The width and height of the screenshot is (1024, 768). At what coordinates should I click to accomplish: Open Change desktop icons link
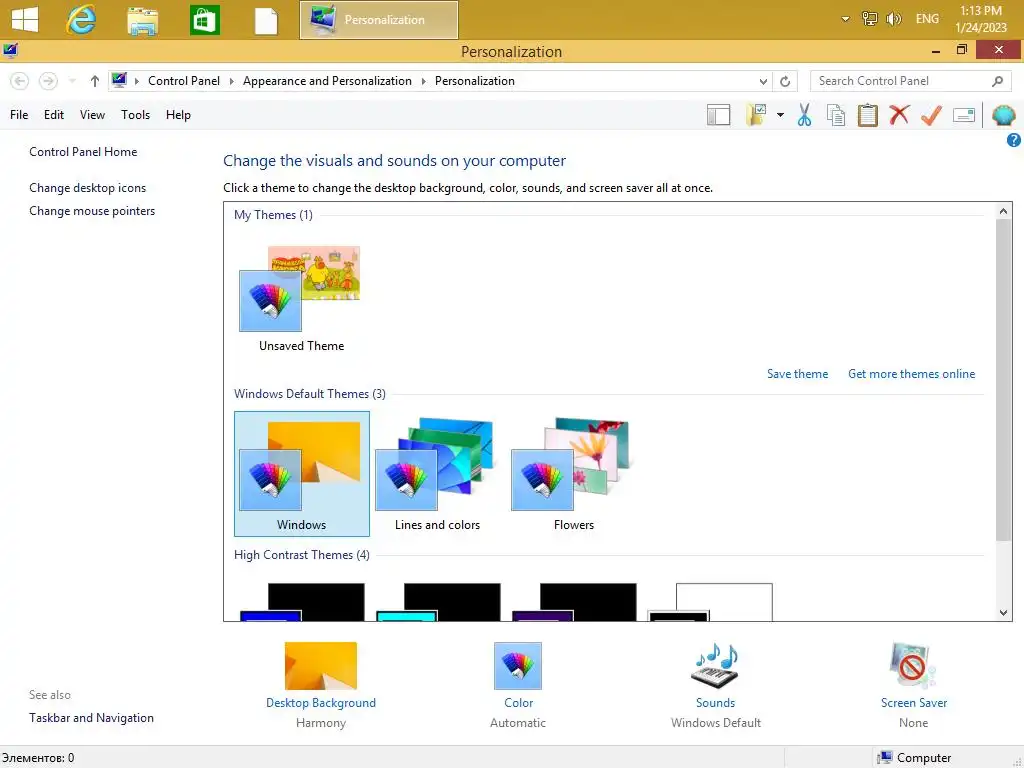(x=88, y=188)
